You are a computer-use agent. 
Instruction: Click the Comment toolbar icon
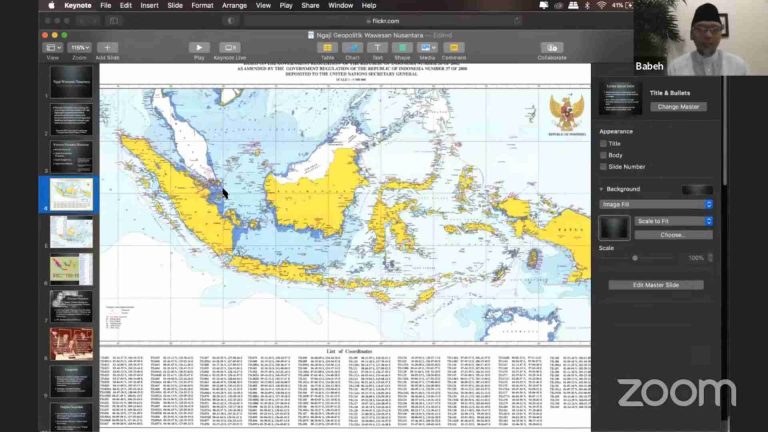coord(453,47)
